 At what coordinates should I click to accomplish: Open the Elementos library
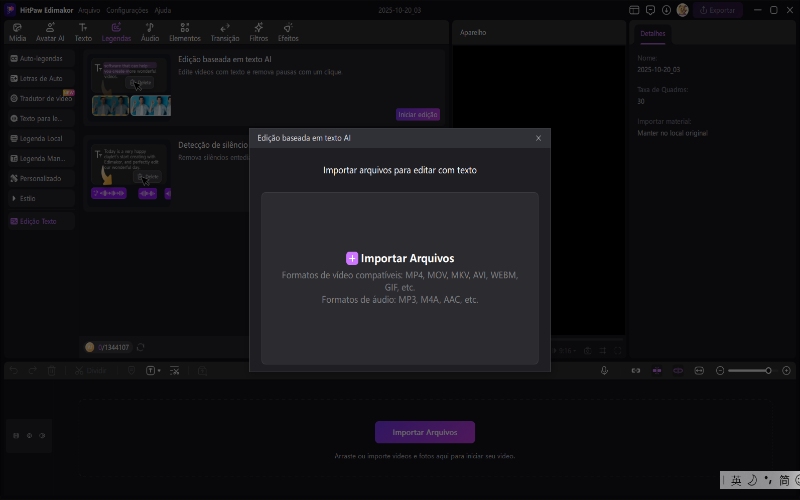click(185, 32)
